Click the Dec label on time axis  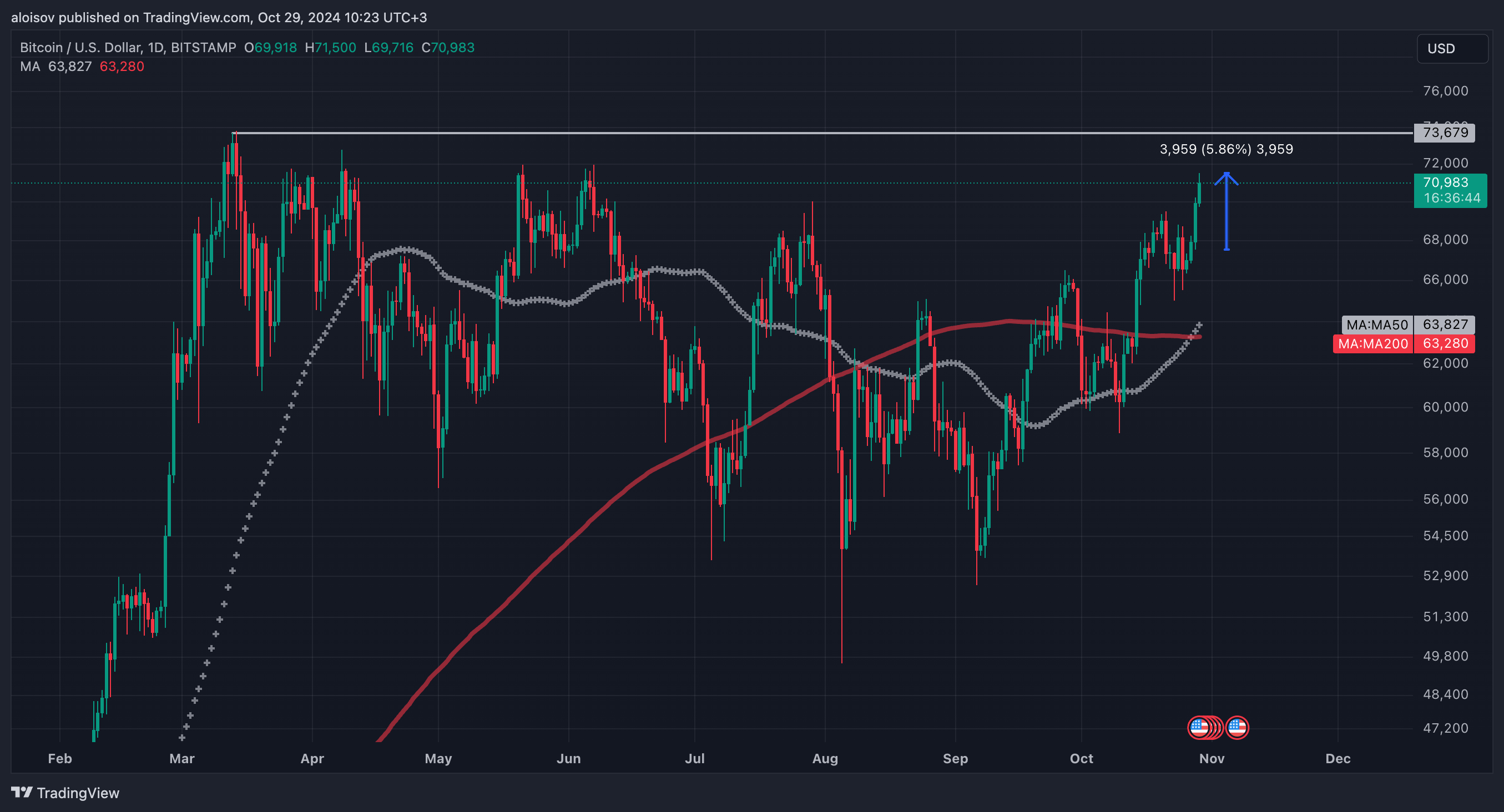click(1338, 759)
